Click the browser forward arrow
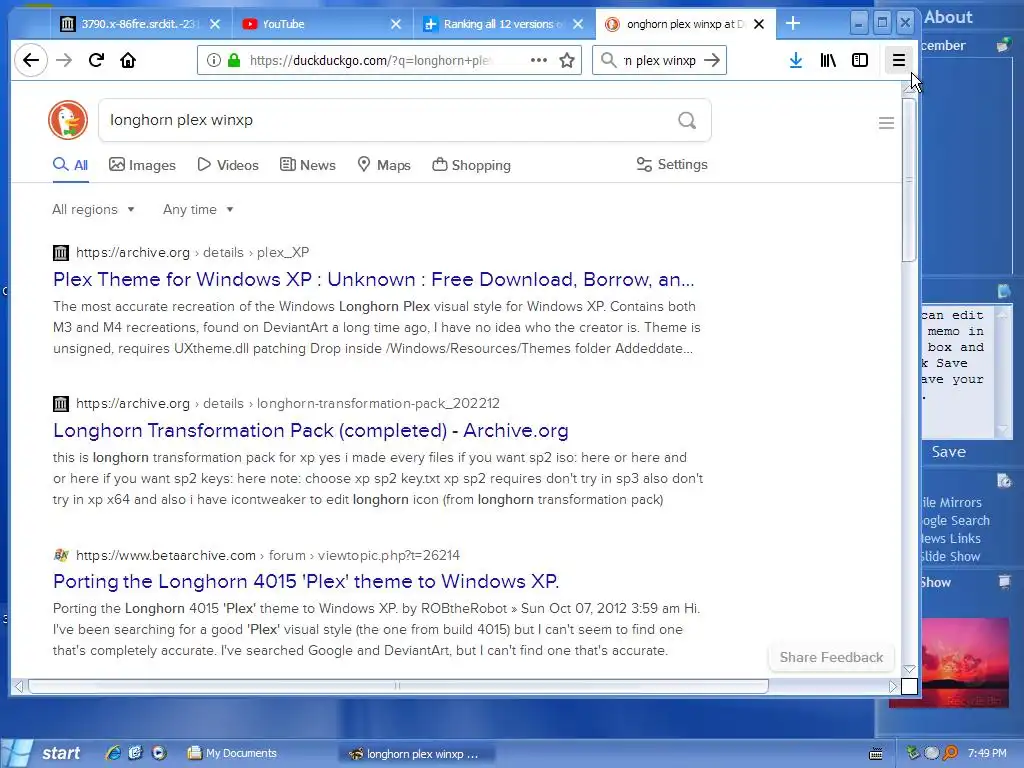Image resolution: width=1024 pixels, height=768 pixels. [64, 60]
